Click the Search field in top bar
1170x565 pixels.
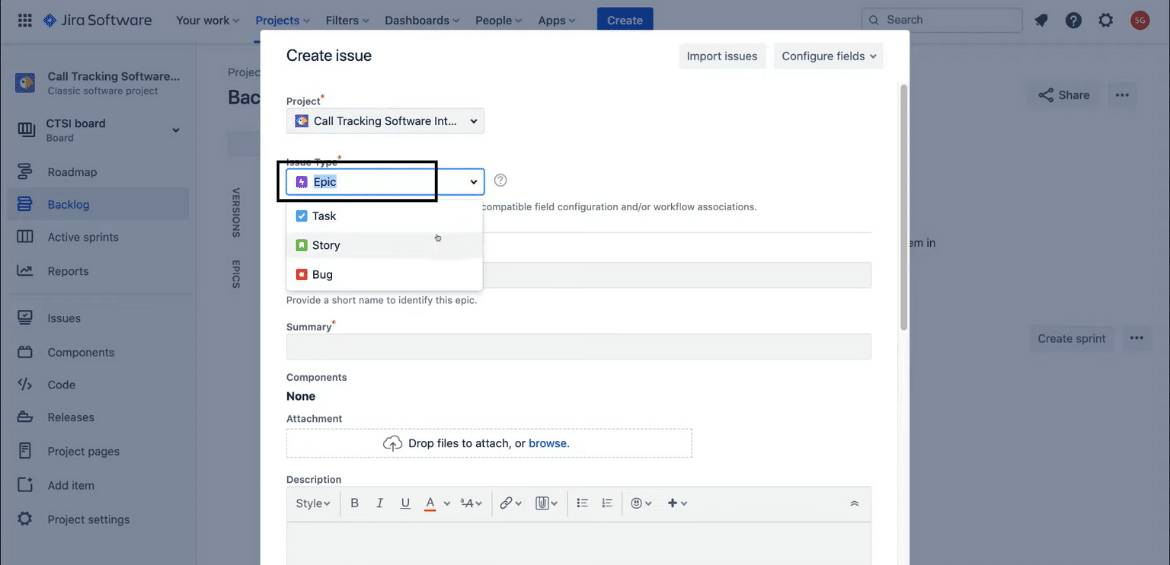tap(942, 20)
